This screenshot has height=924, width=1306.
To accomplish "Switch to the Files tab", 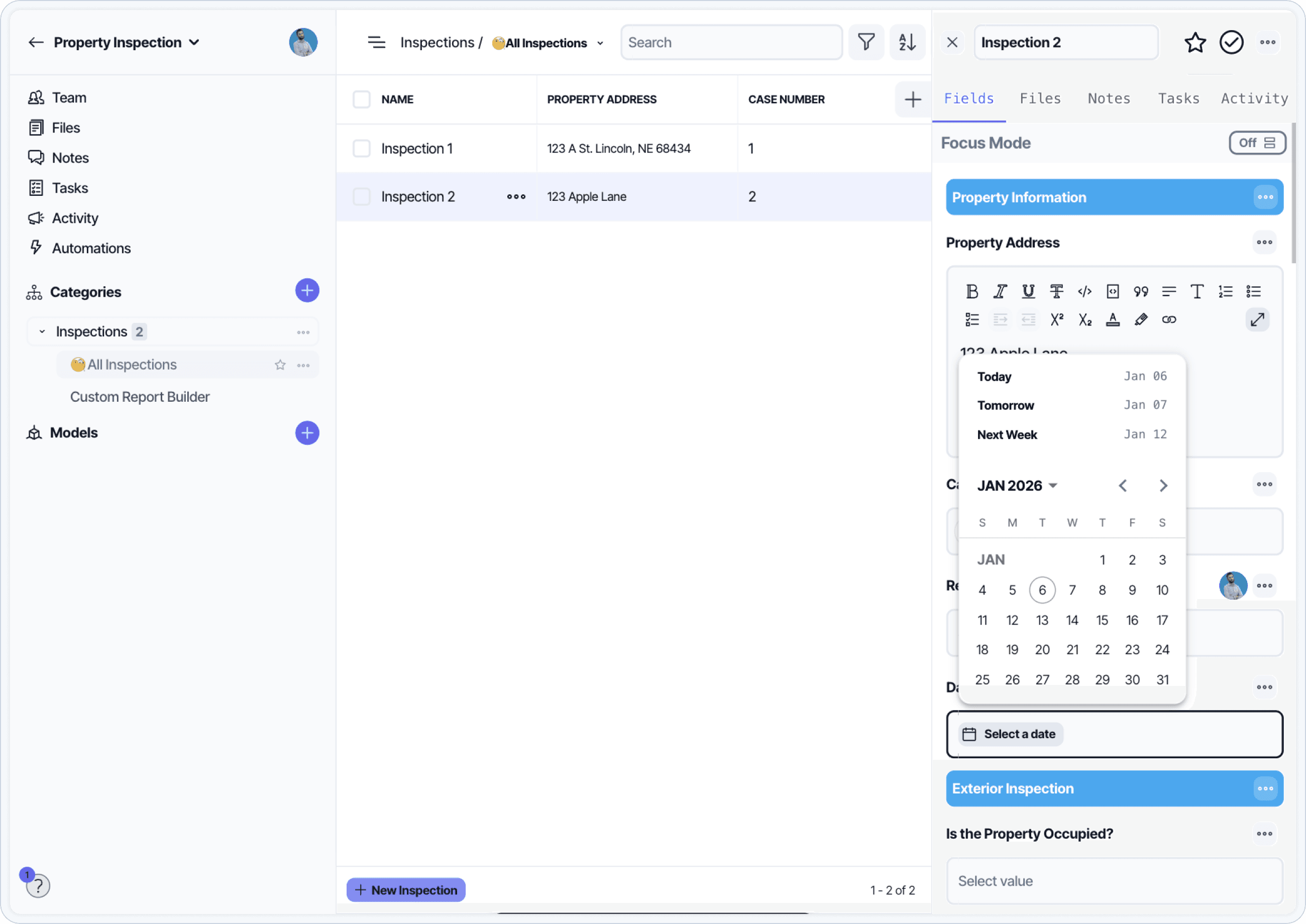I will click(1040, 98).
